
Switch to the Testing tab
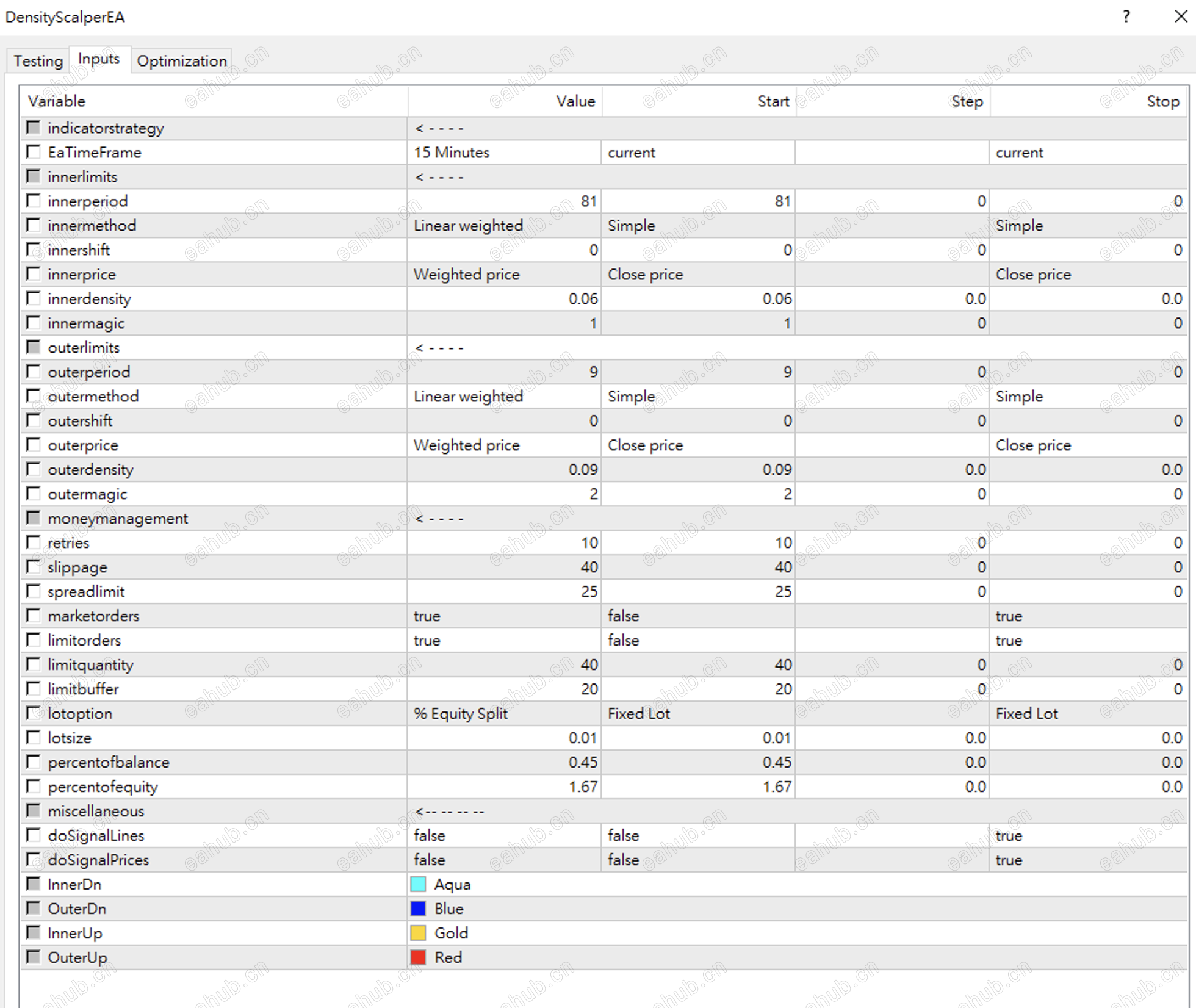[38, 60]
